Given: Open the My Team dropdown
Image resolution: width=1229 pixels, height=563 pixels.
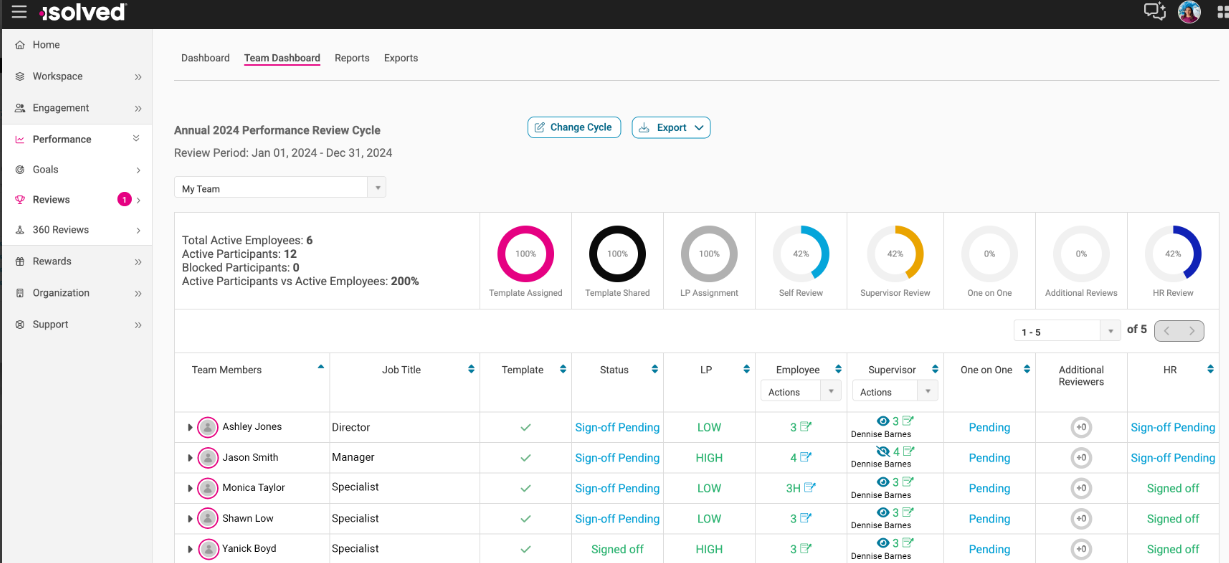Looking at the screenshot, I should pyautogui.click(x=279, y=188).
